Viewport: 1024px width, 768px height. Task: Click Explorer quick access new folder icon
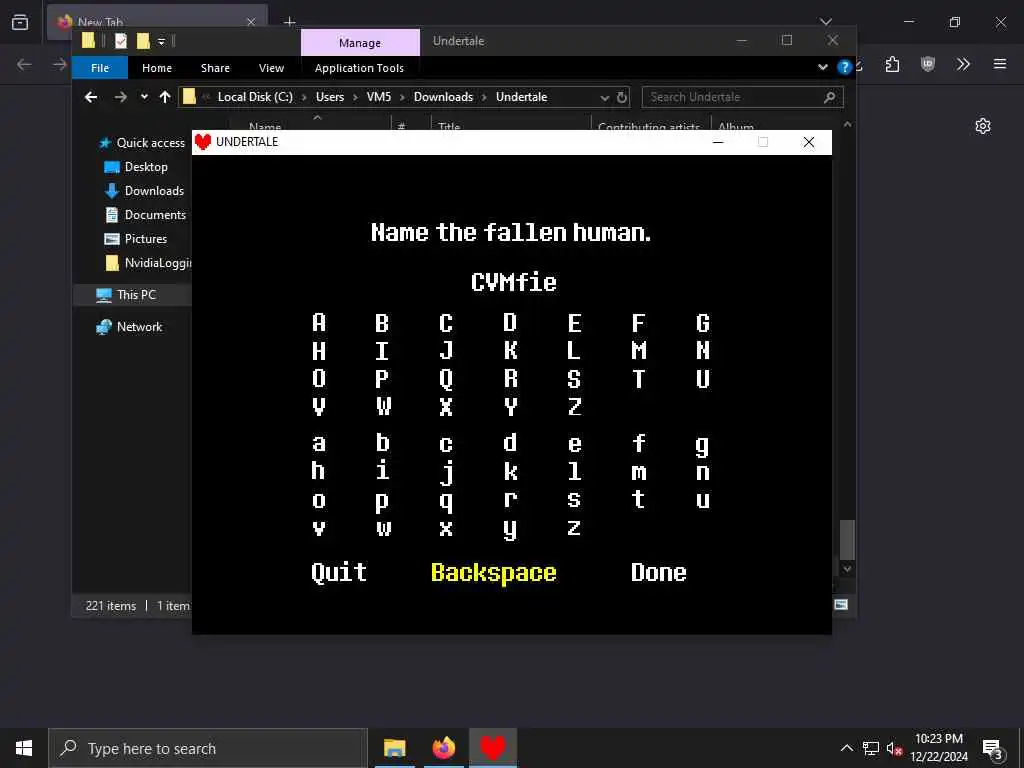pyautogui.click(x=143, y=41)
